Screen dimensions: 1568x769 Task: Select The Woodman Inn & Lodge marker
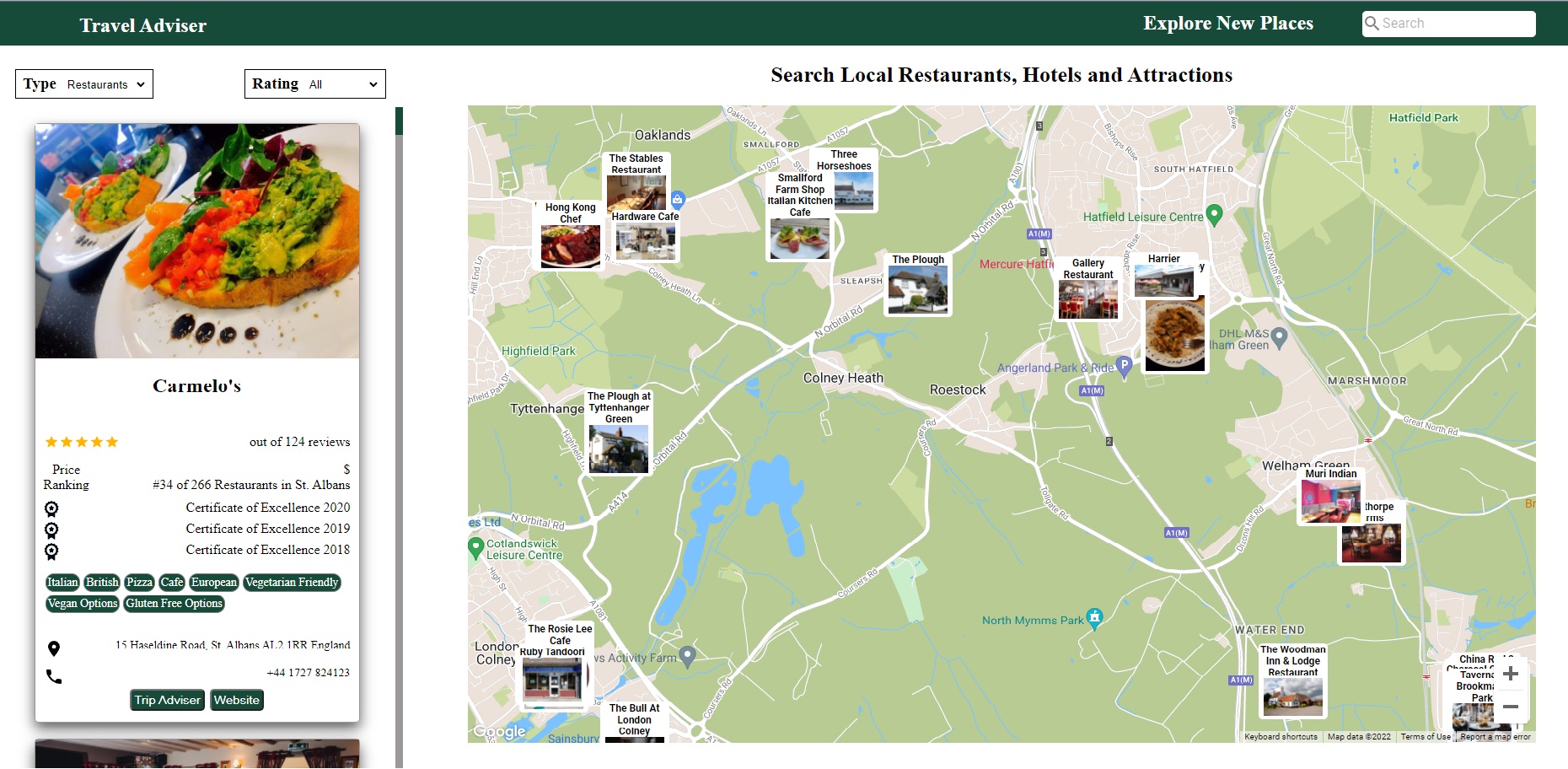(x=1292, y=680)
